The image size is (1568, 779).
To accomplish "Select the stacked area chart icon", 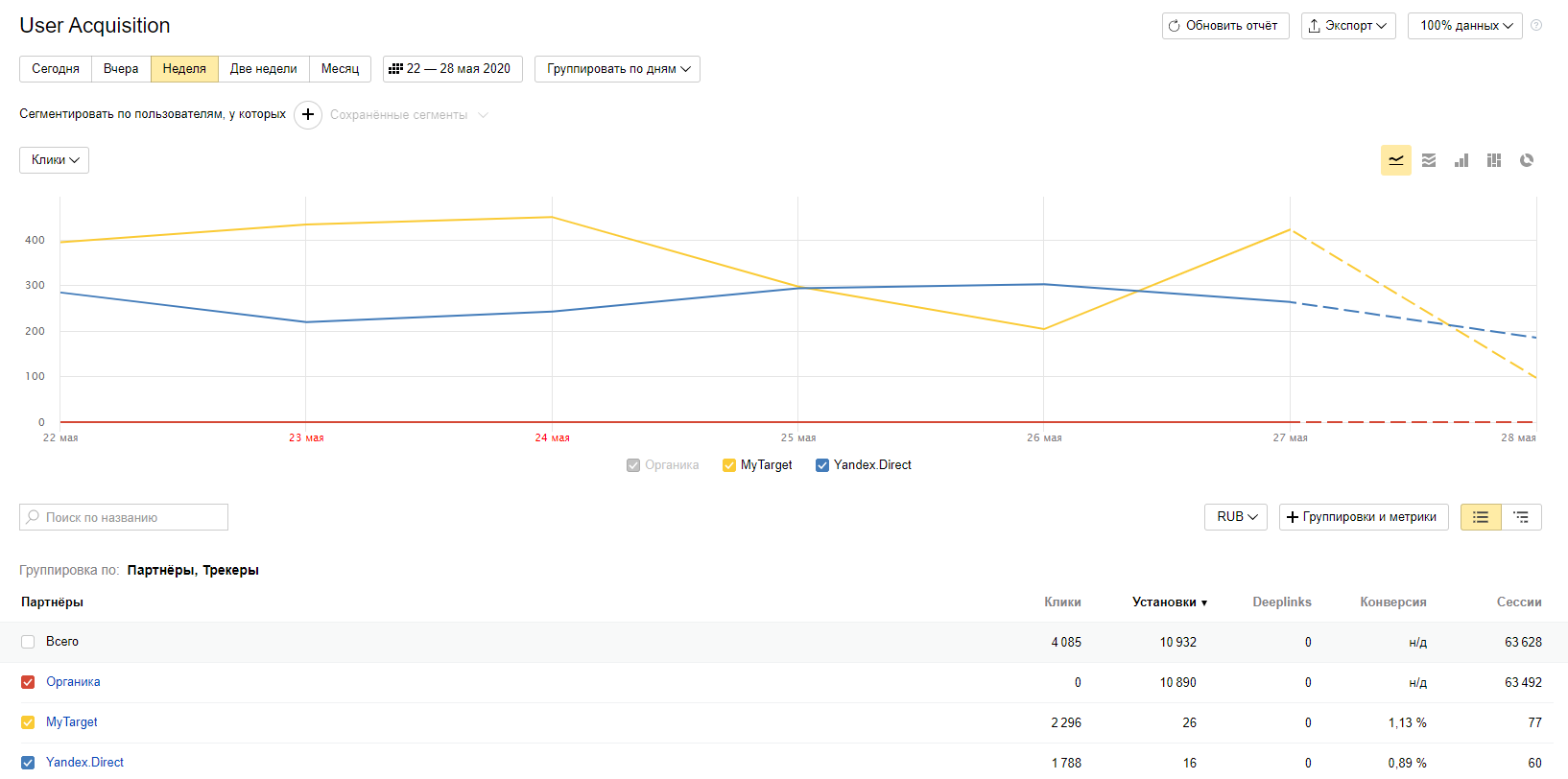I will [1429, 160].
